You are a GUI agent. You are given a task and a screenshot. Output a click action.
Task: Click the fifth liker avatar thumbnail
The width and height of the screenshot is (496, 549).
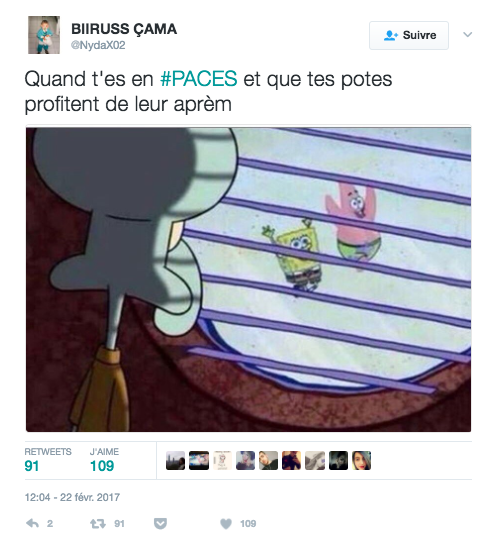(x=268, y=460)
